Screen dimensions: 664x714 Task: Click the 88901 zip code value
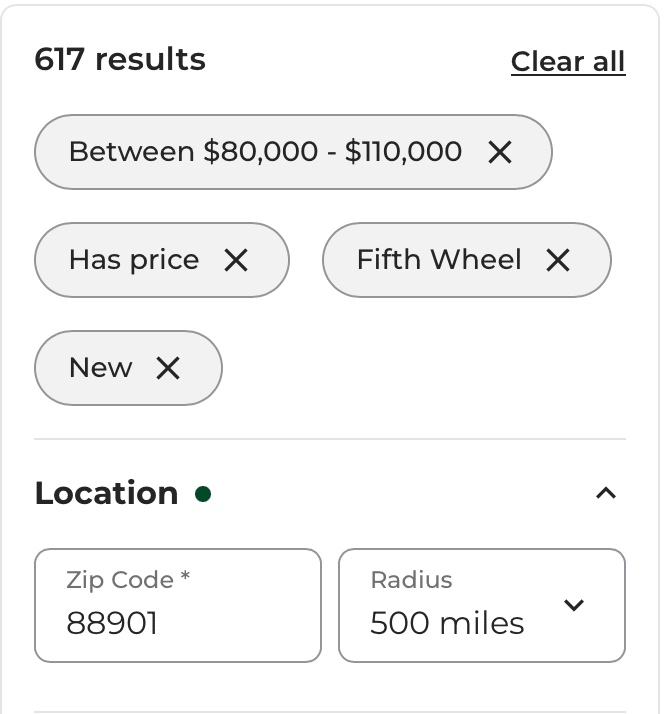[112, 624]
